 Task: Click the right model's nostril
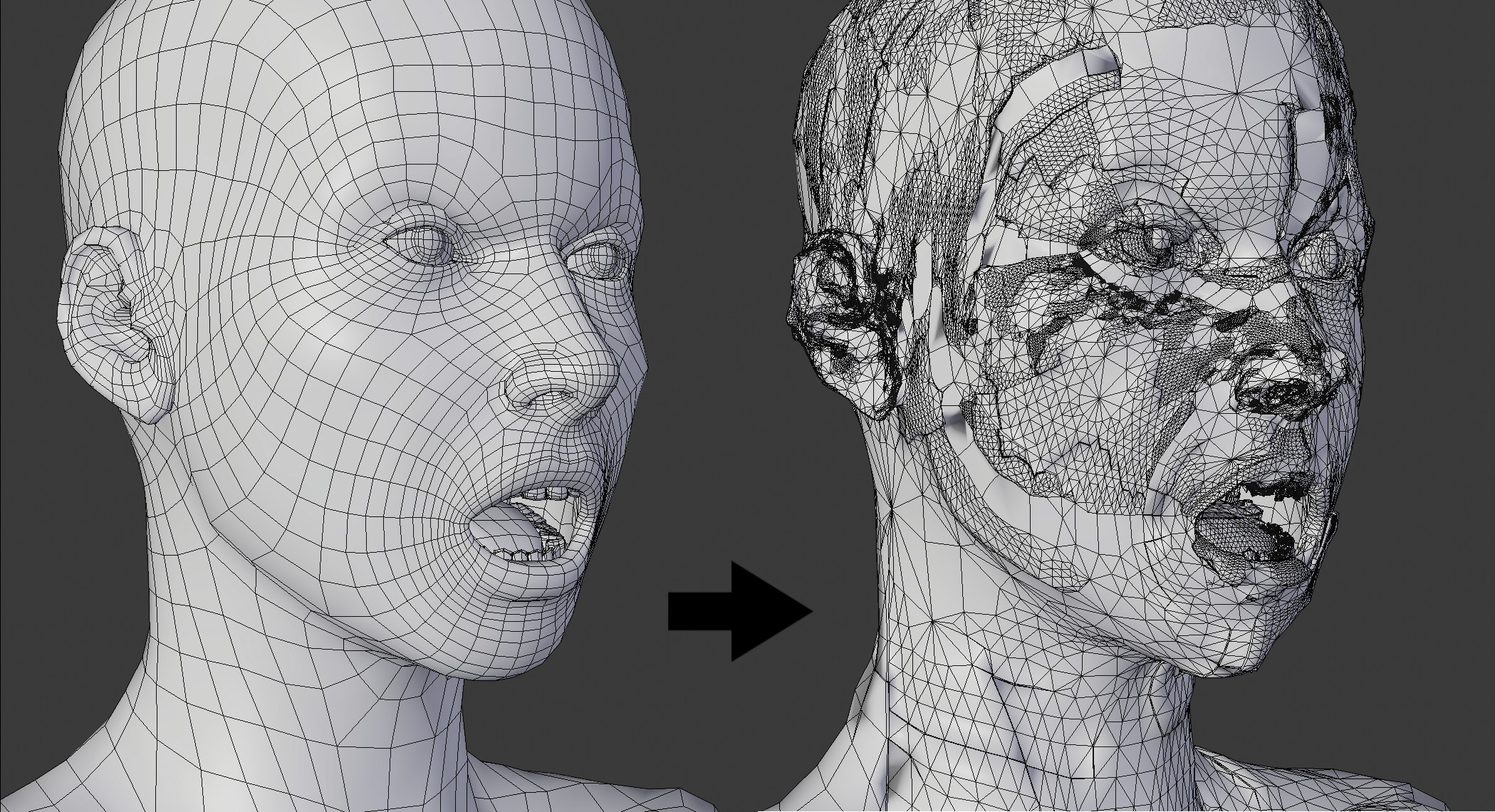[1278, 394]
